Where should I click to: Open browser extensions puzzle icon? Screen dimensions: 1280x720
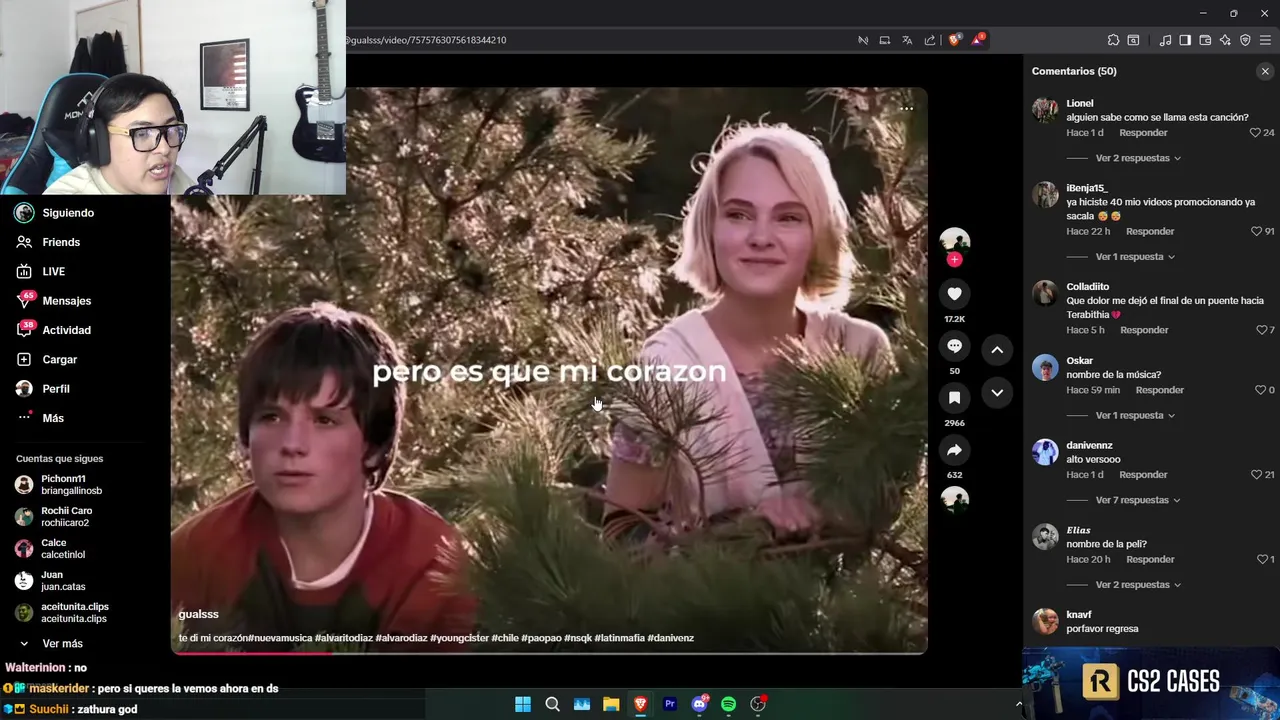click(x=1113, y=40)
